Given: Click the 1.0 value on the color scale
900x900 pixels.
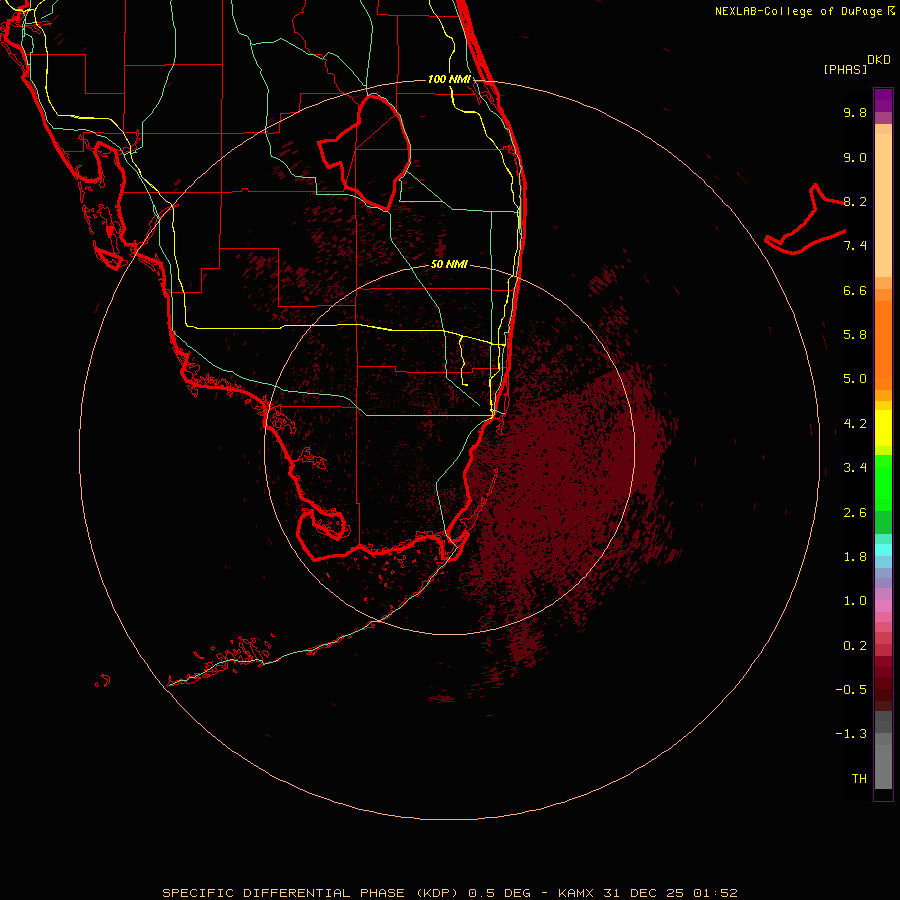Looking at the screenshot, I should coord(855,601).
